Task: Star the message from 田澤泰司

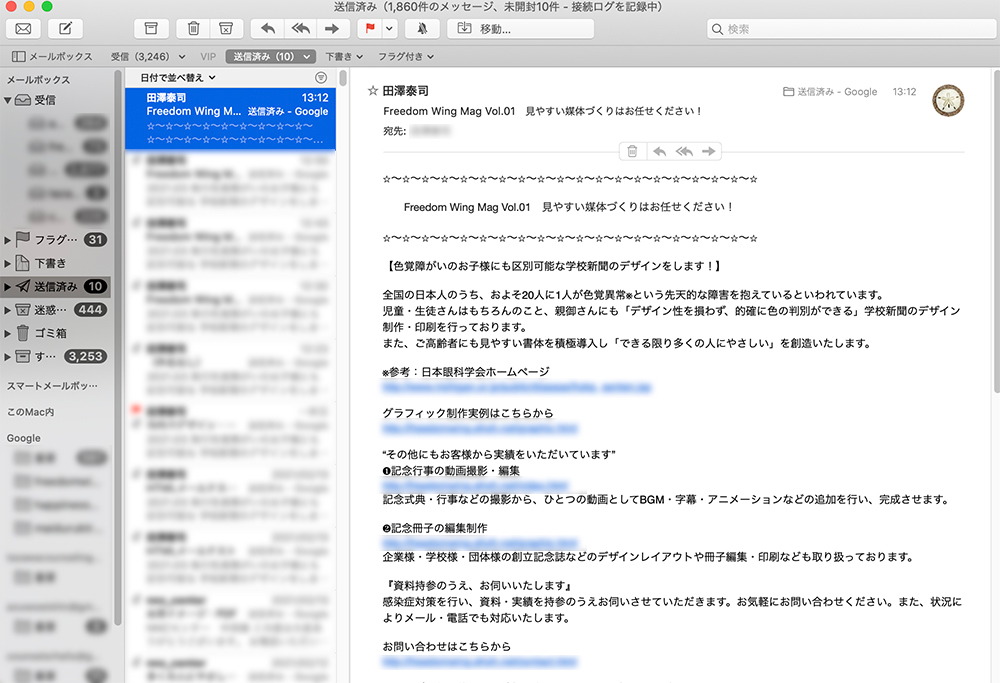Action: (x=373, y=91)
